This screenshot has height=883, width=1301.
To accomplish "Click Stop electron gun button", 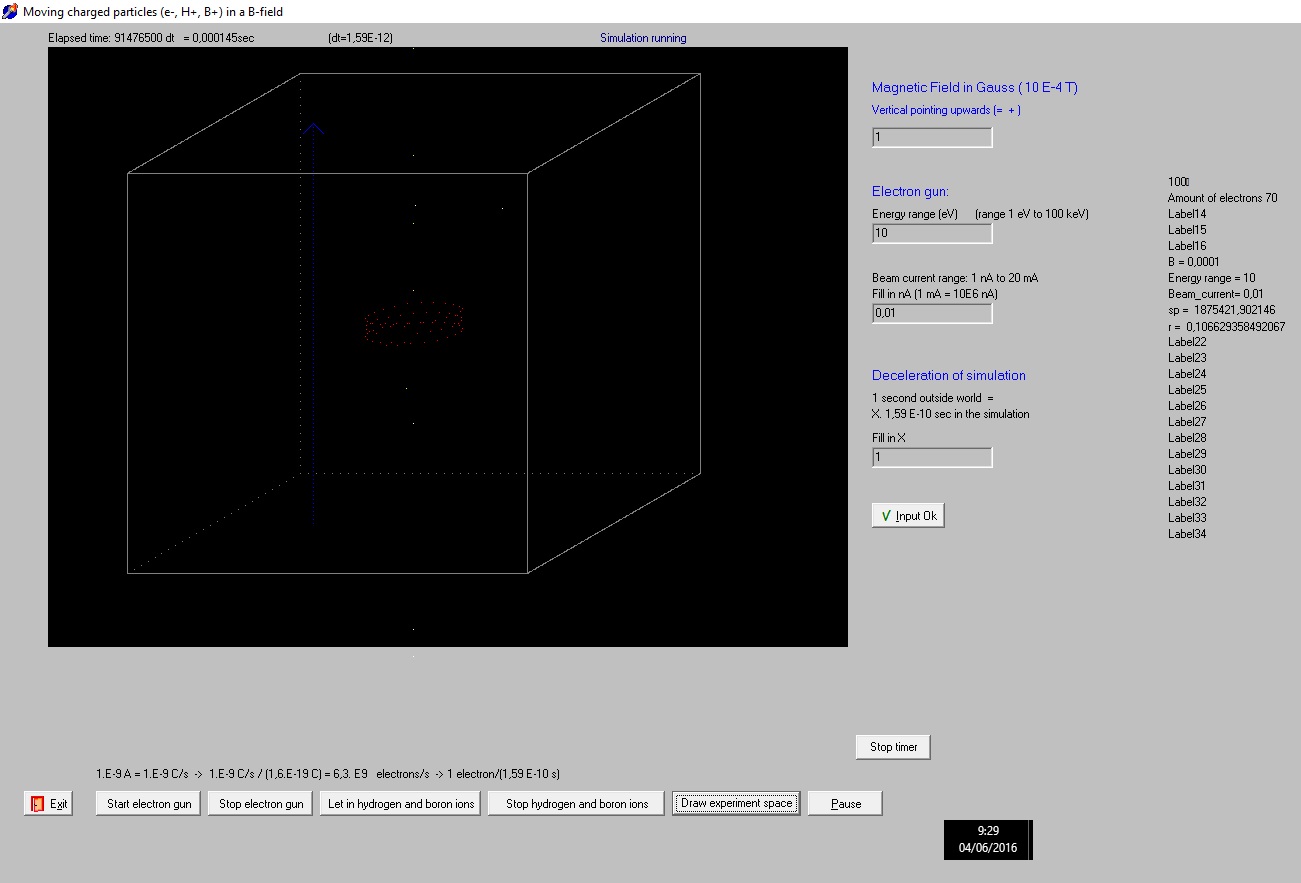I will [261, 803].
